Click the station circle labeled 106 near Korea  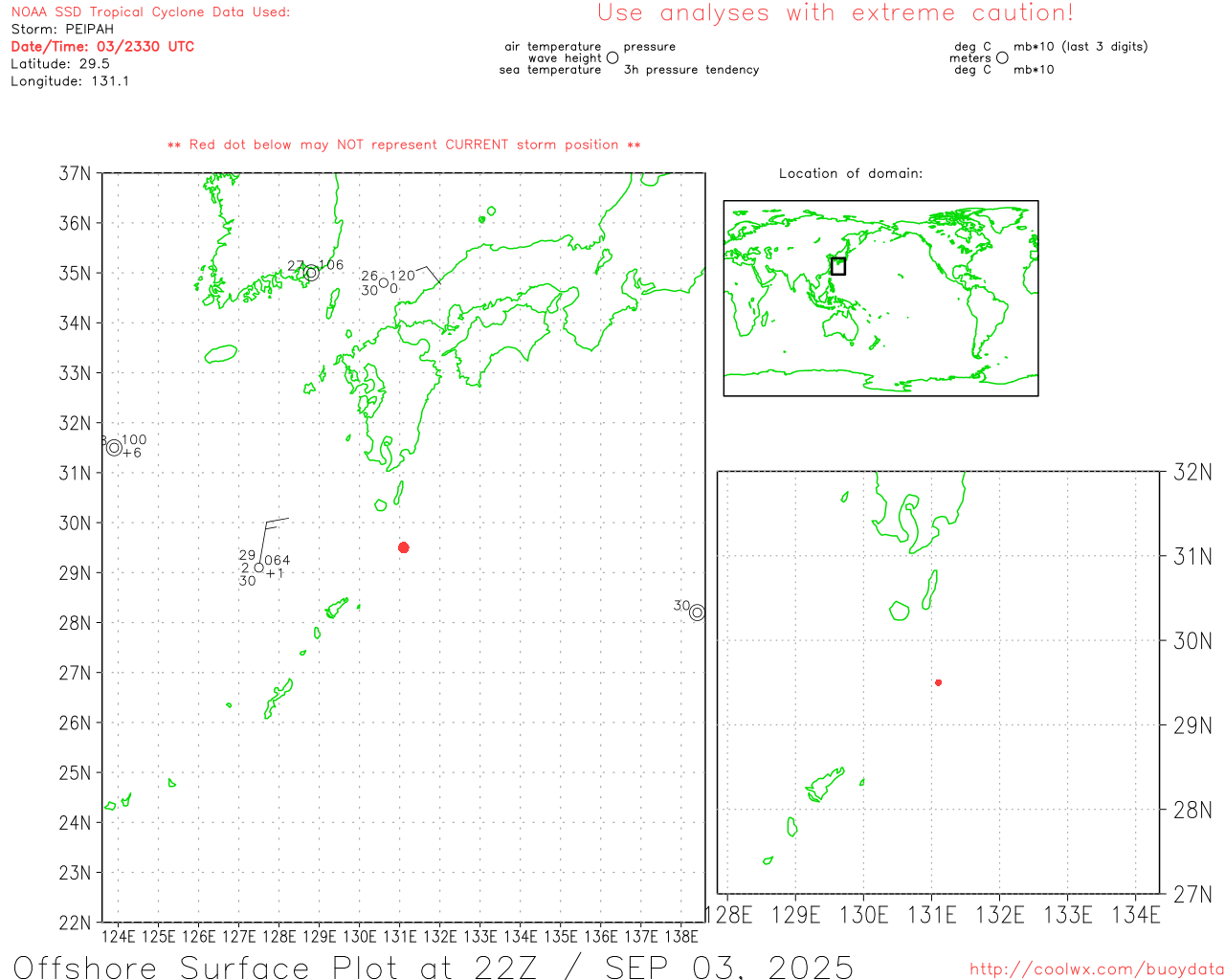[311, 273]
